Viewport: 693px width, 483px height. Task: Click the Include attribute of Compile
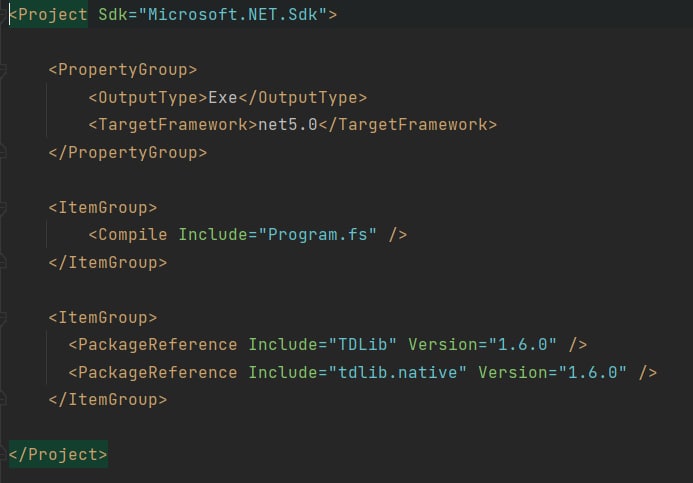click(x=213, y=234)
